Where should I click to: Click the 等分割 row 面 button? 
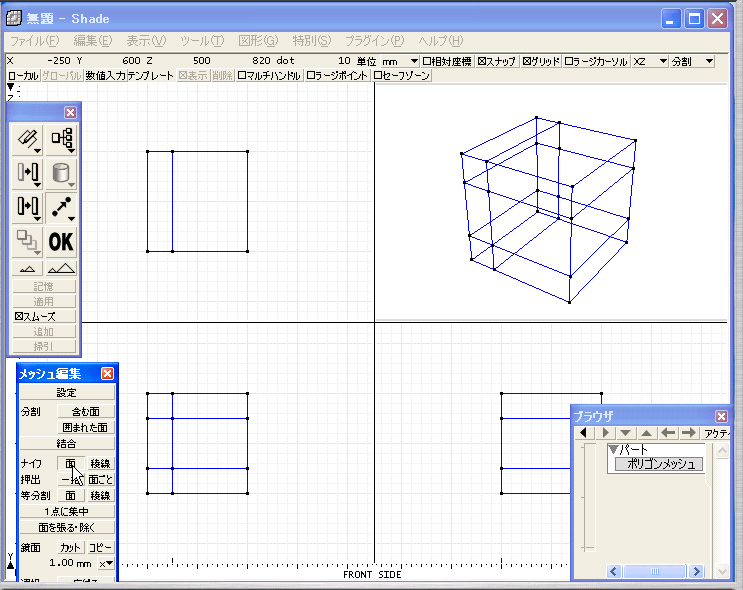pyautogui.click(x=71, y=496)
